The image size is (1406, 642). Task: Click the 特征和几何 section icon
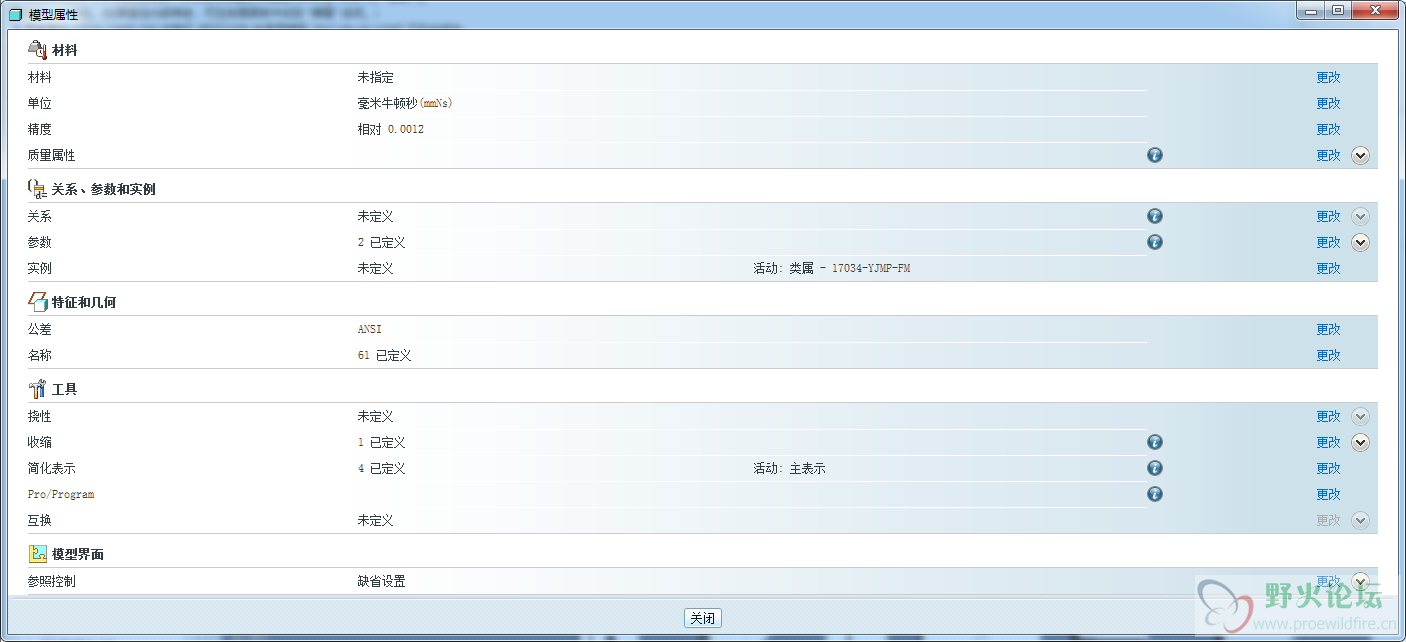tap(37, 301)
